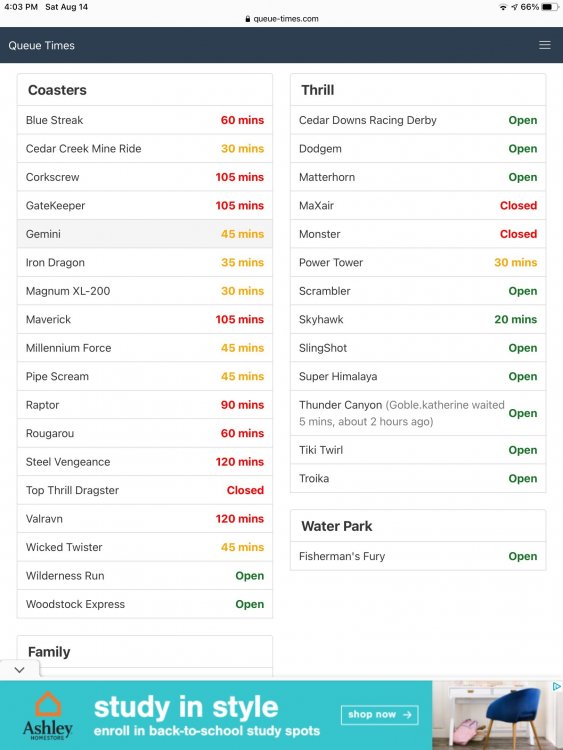Screen dimensions: 563x750
Task: Click the shop now button
Action: click(380, 715)
